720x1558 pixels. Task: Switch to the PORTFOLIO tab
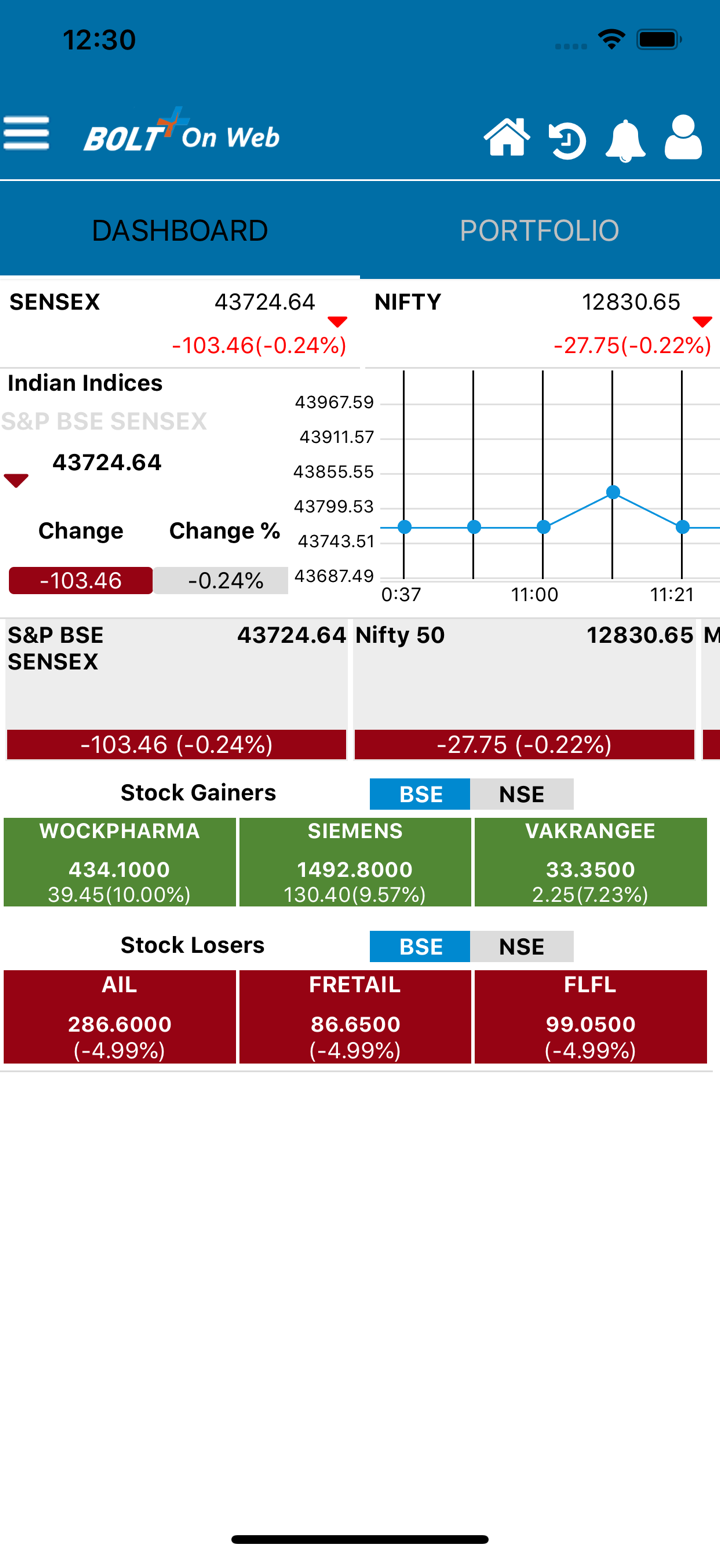[x=539, y=231]
